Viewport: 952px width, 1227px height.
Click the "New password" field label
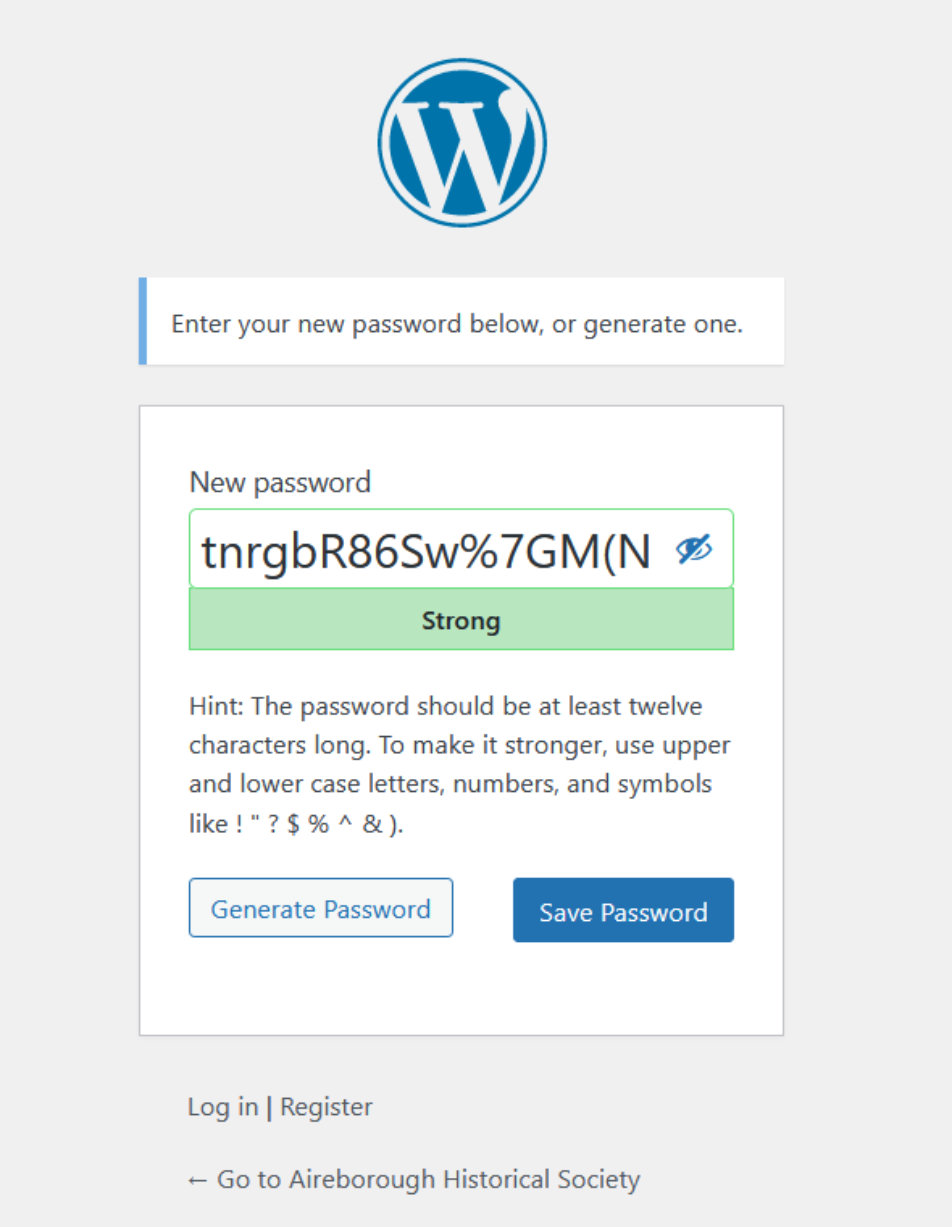pos(280,482)
